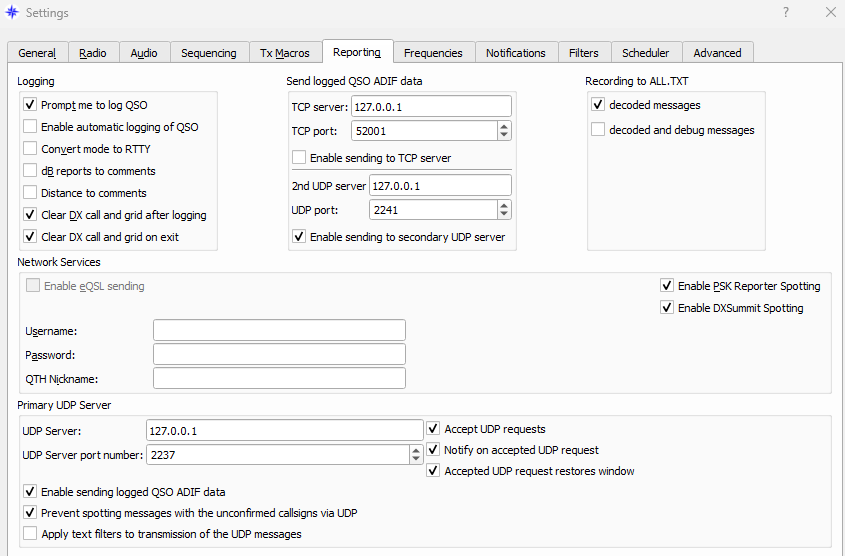Decrease secondary UDP port with down arrow

[x=504, y=214]
